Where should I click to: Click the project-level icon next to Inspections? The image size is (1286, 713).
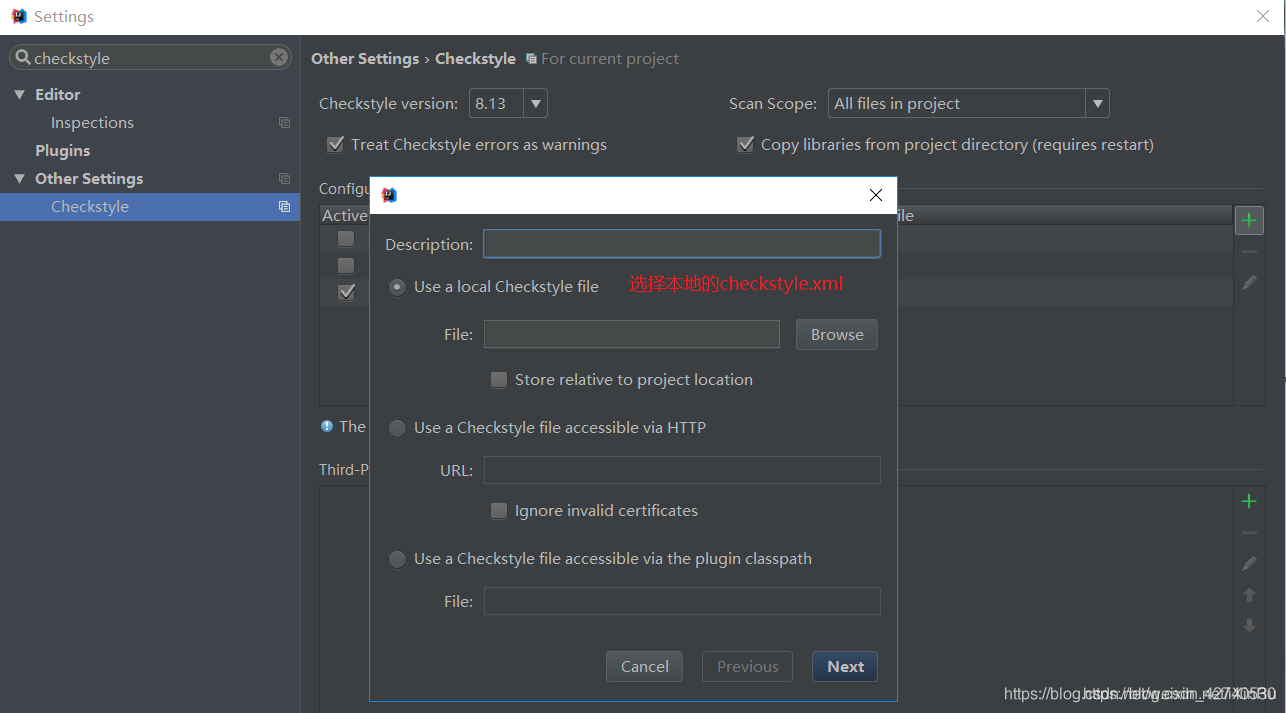(284, 122)
